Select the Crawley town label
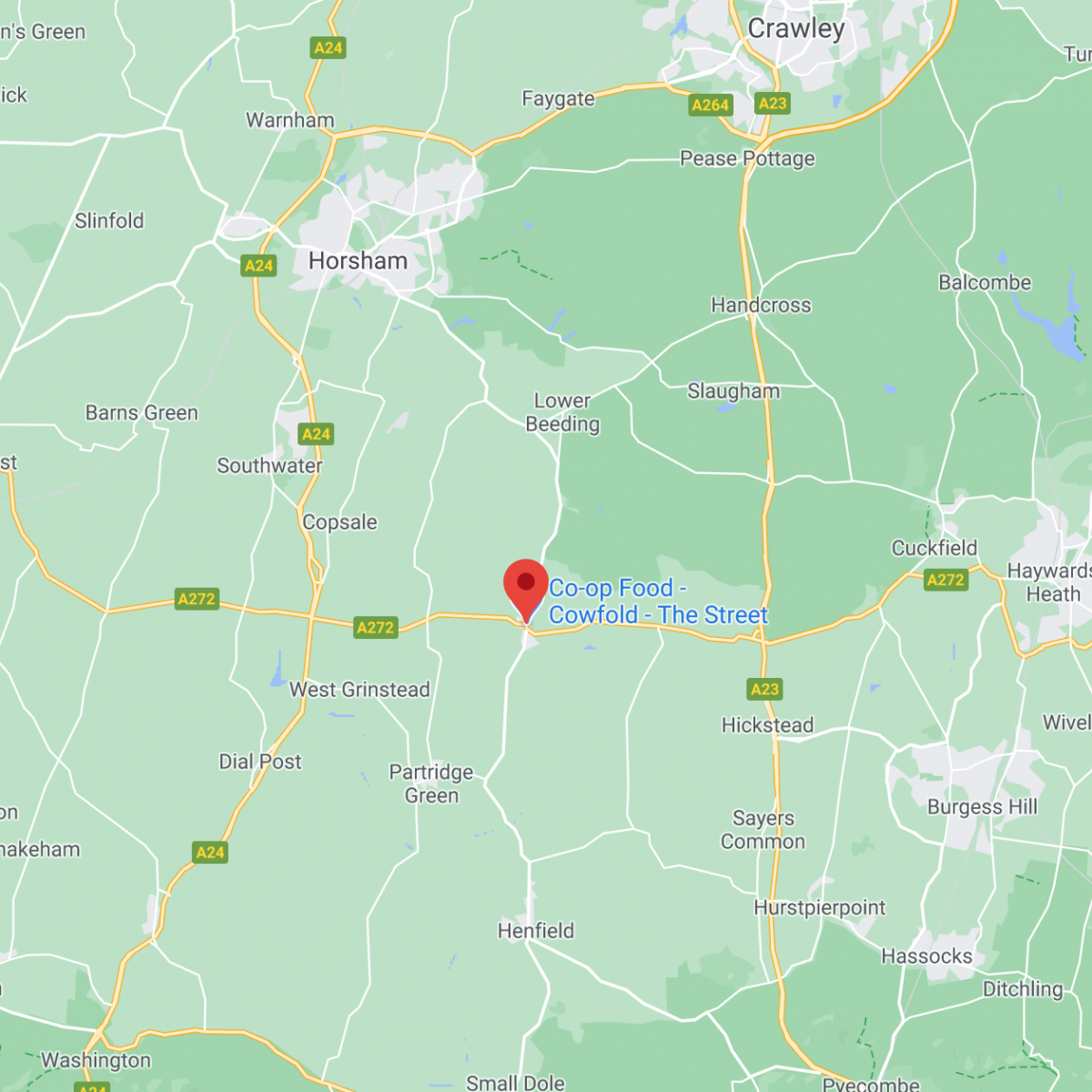1092x1092 pixels. click(796, 29)
